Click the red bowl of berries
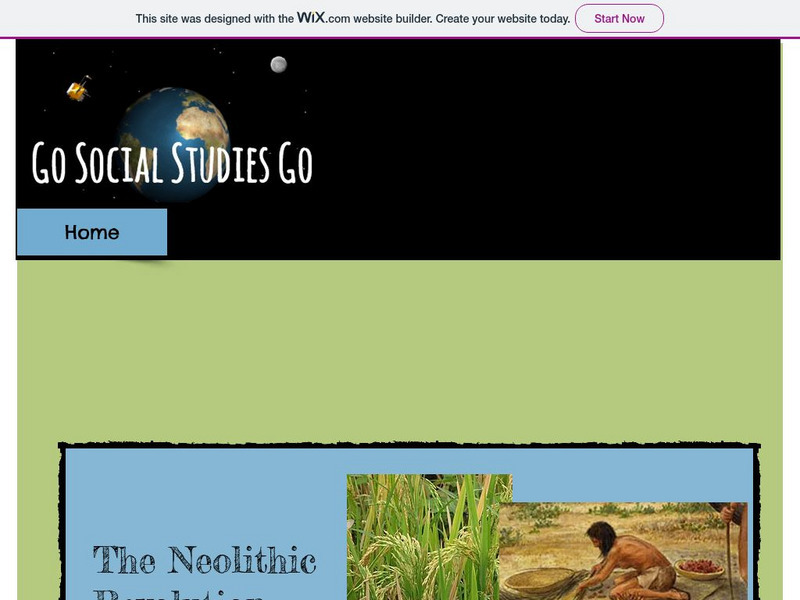Screen dimensions: 800x600 (699, 568)
